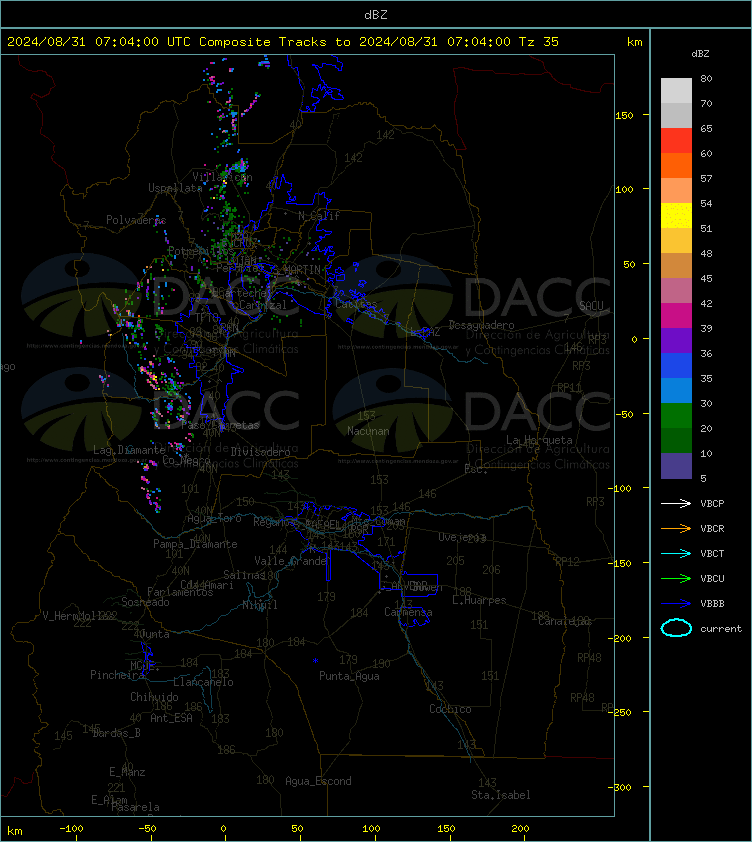Pick the purple 39 dBZ legend swatch

tap(676, 340)
